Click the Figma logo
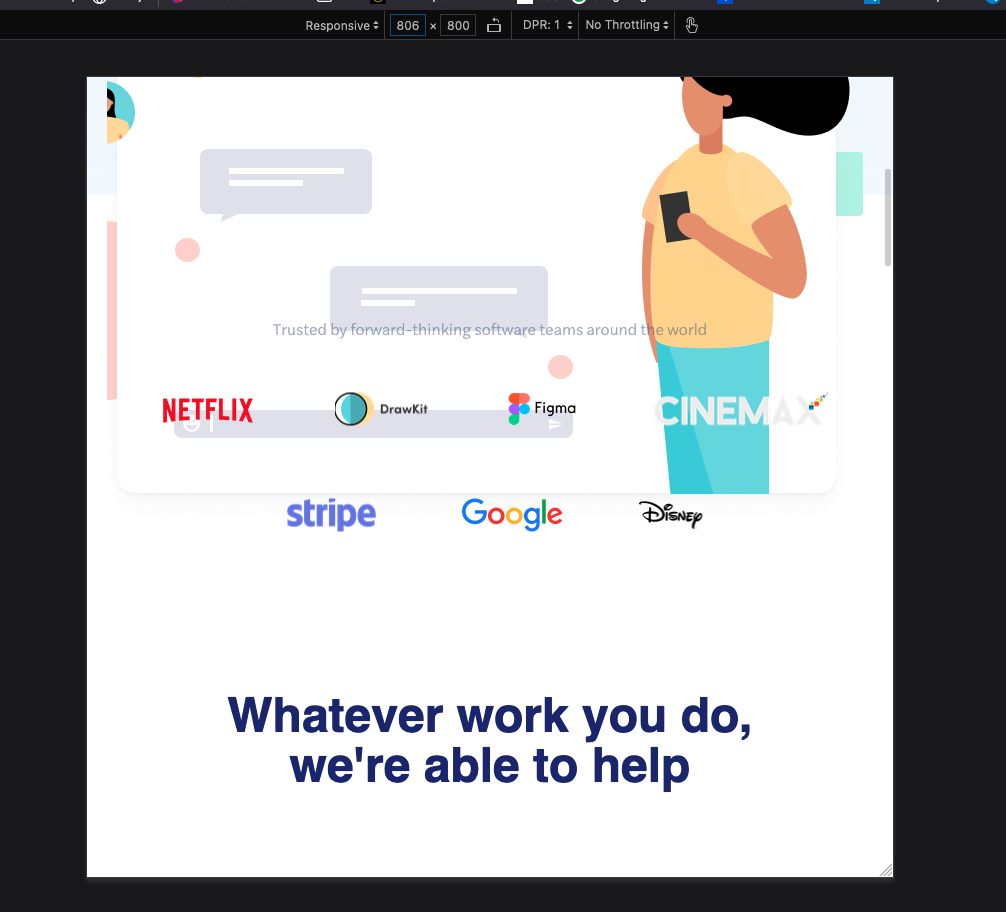This screenshot has width=1006, height=912. [542, 408]
